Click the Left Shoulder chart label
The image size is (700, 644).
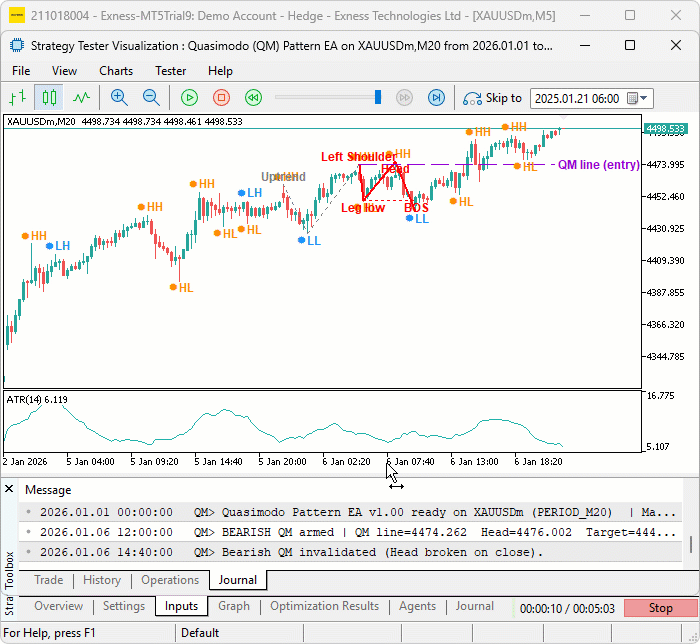pos(358,157)
